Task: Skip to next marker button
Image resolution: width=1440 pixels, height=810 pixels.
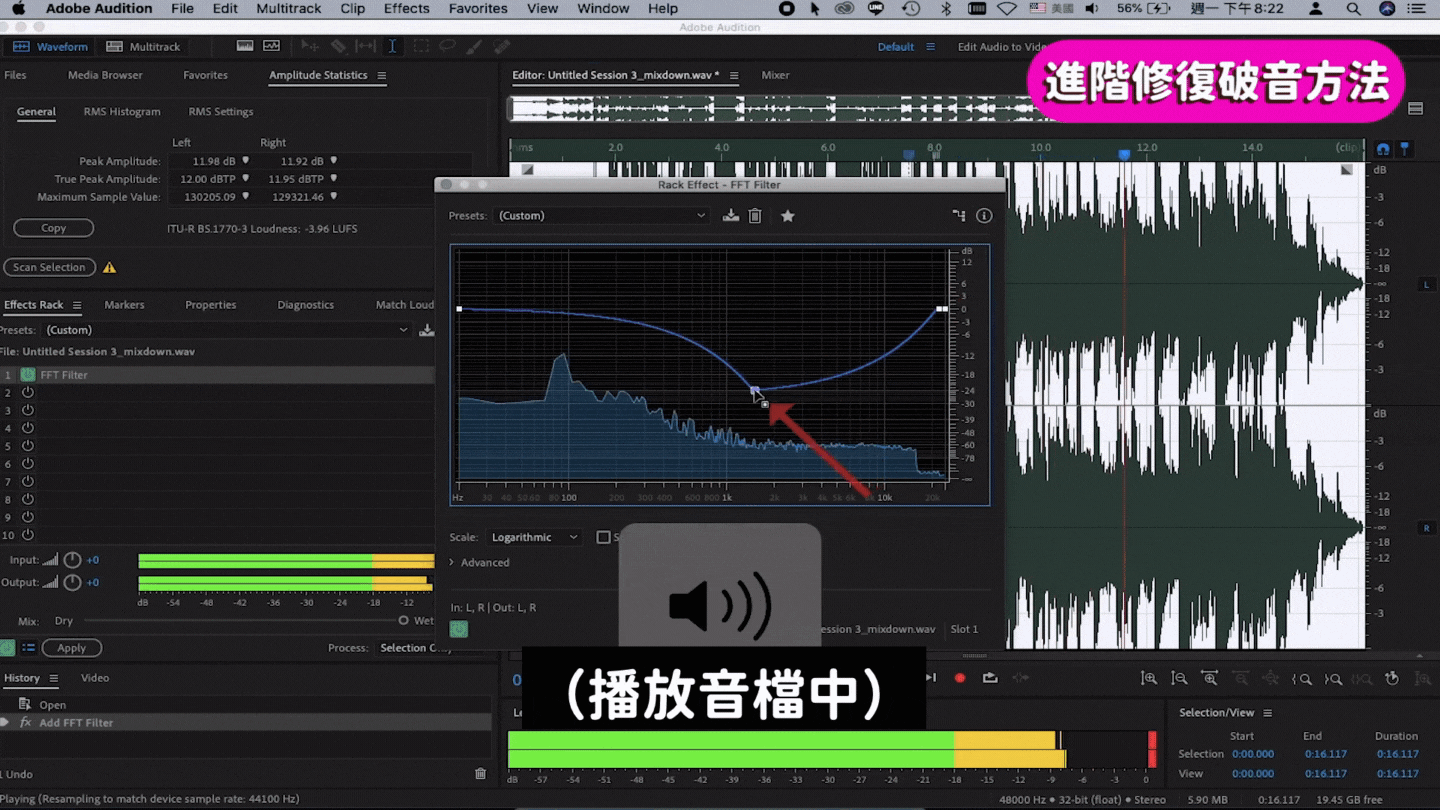Action: [931, 678]
